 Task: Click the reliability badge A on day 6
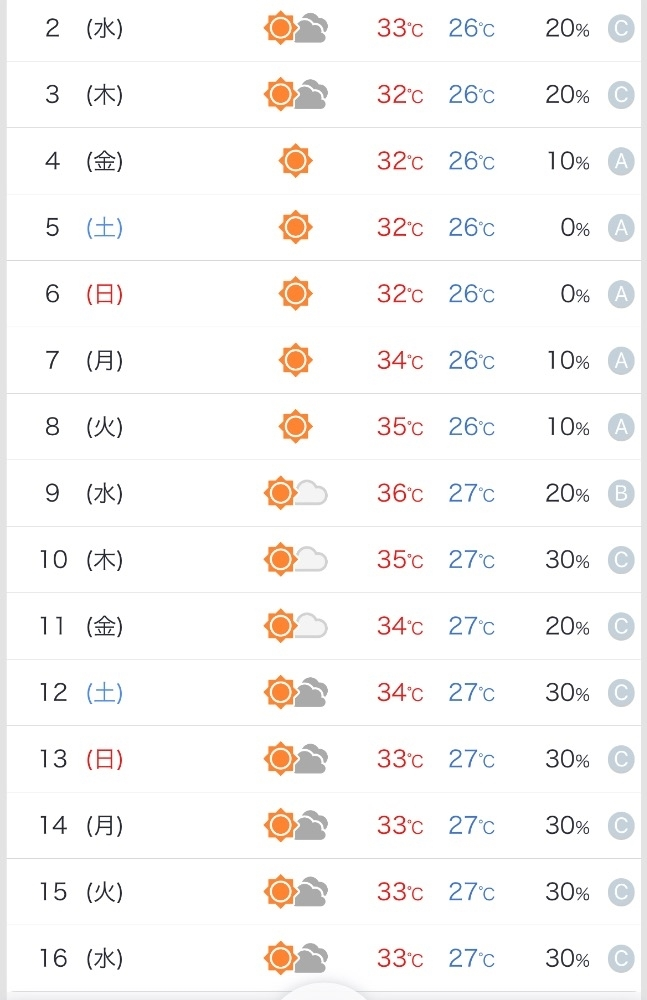coord(621,295)
